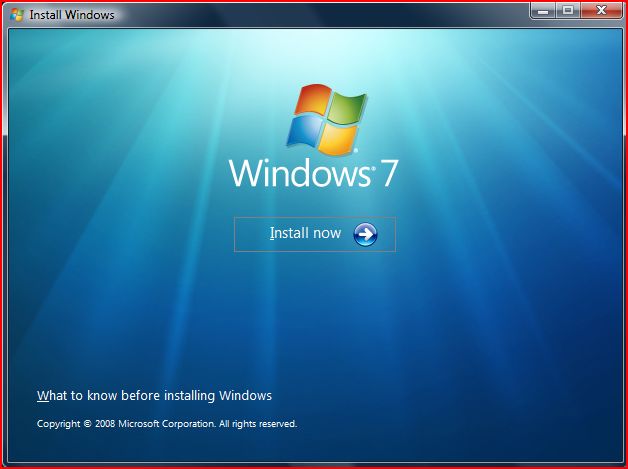Click the Microsoft copyright notice text
This screenshot has height=469, width=628.
coord(167,424)
